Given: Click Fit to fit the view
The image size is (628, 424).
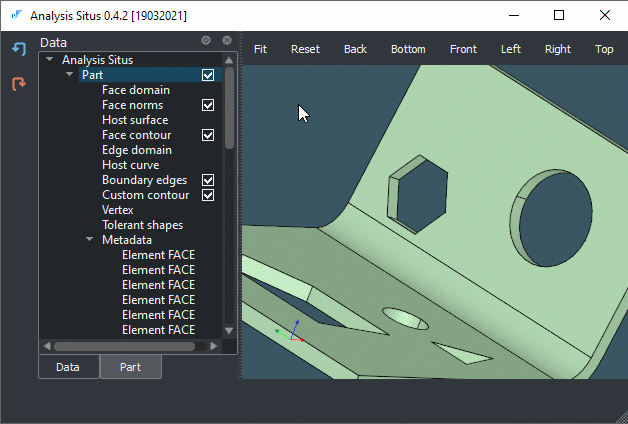Looking at the screenshot, I should [x=260, y=49].
